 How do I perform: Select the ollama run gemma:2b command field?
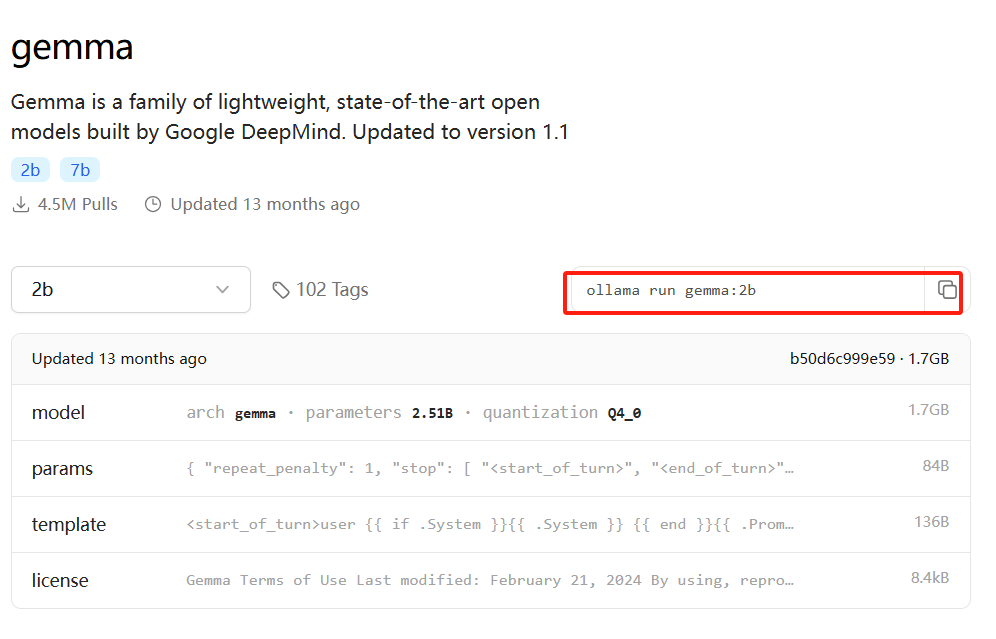[x=748, y=290]
